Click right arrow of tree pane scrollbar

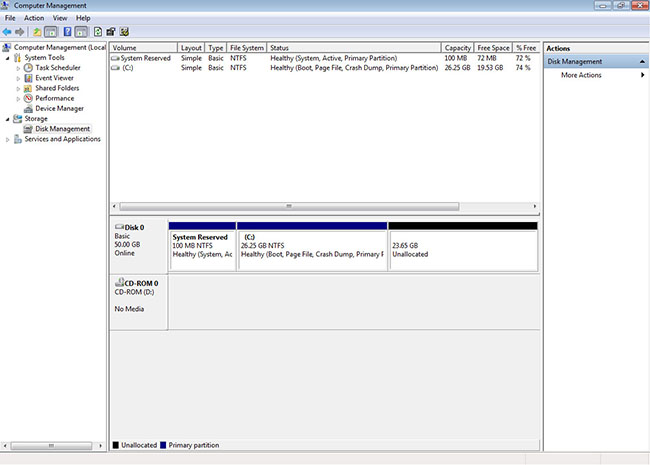click(100, 446)
